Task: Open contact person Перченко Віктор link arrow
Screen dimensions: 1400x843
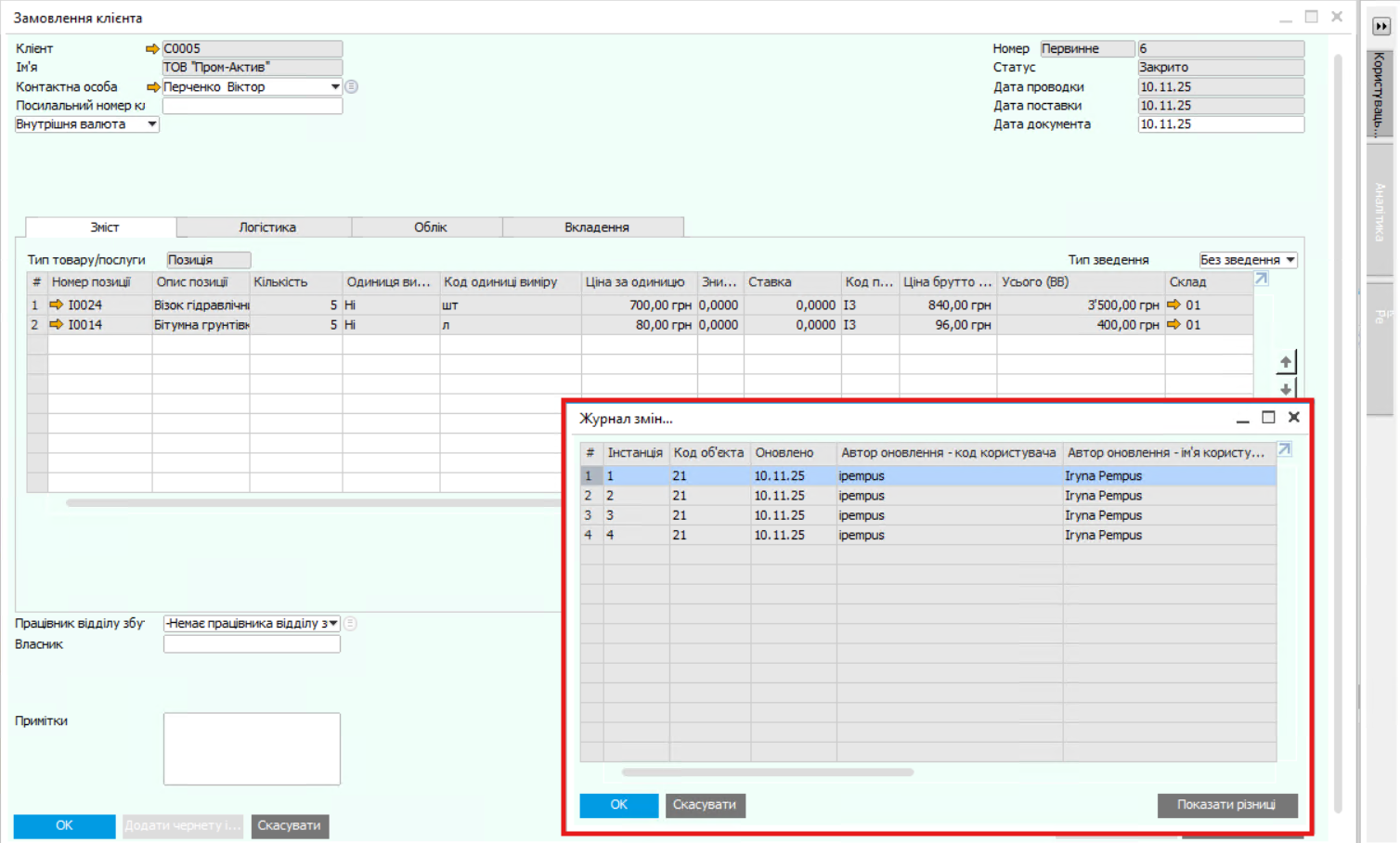Action: coord(153,86)
